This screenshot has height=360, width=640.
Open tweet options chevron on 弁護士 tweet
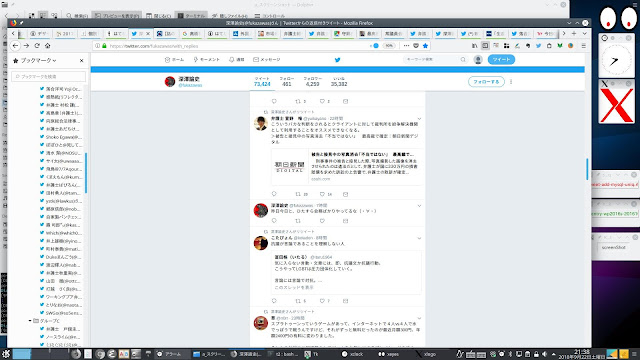point(419,119)
